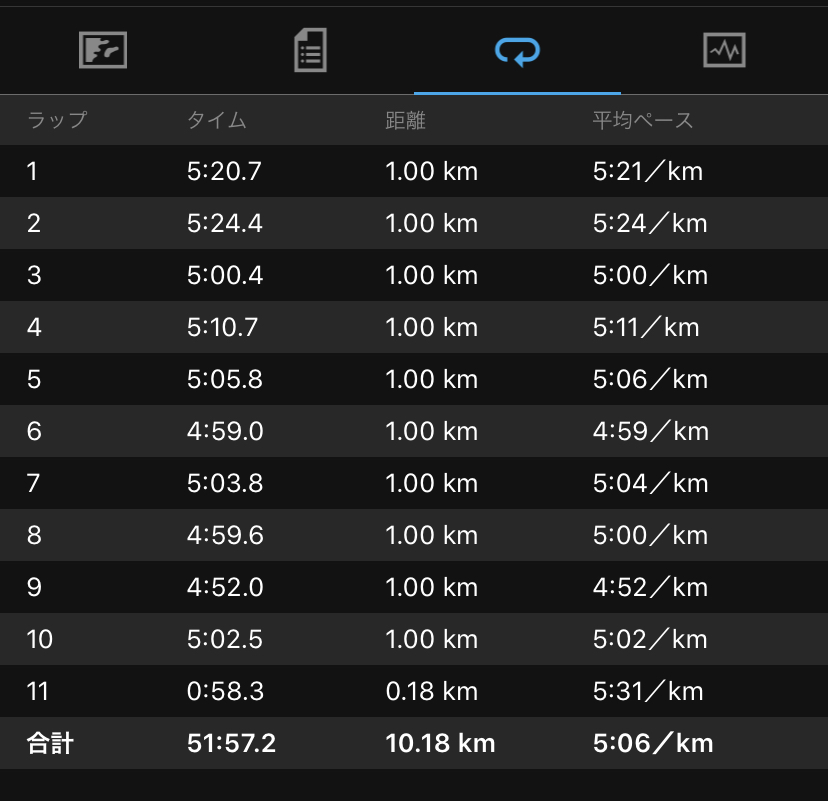Select lap 8 time 4:59.6
This screenshot has height=801, width=828.
(225, 535)
